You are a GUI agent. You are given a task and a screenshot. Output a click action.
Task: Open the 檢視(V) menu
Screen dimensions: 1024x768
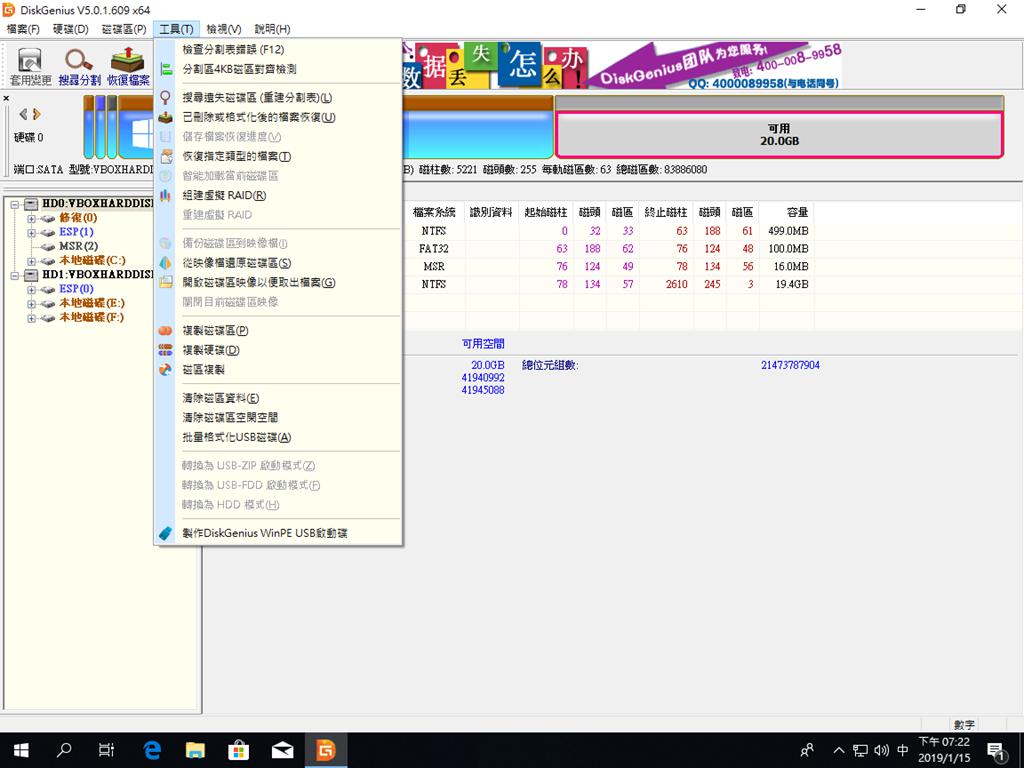pyautogui.click(x=224, y=29)
